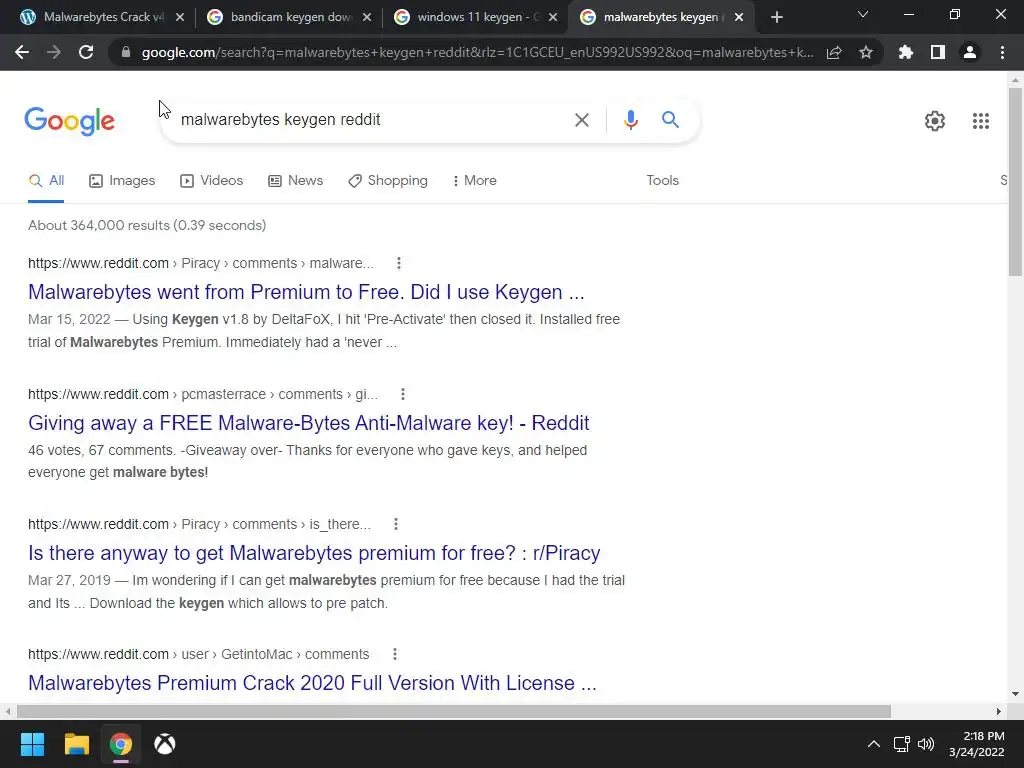This screenshot has width=1024, height=768.
Task: Open options for 'is_there' Piracy result
Action: 396,524
